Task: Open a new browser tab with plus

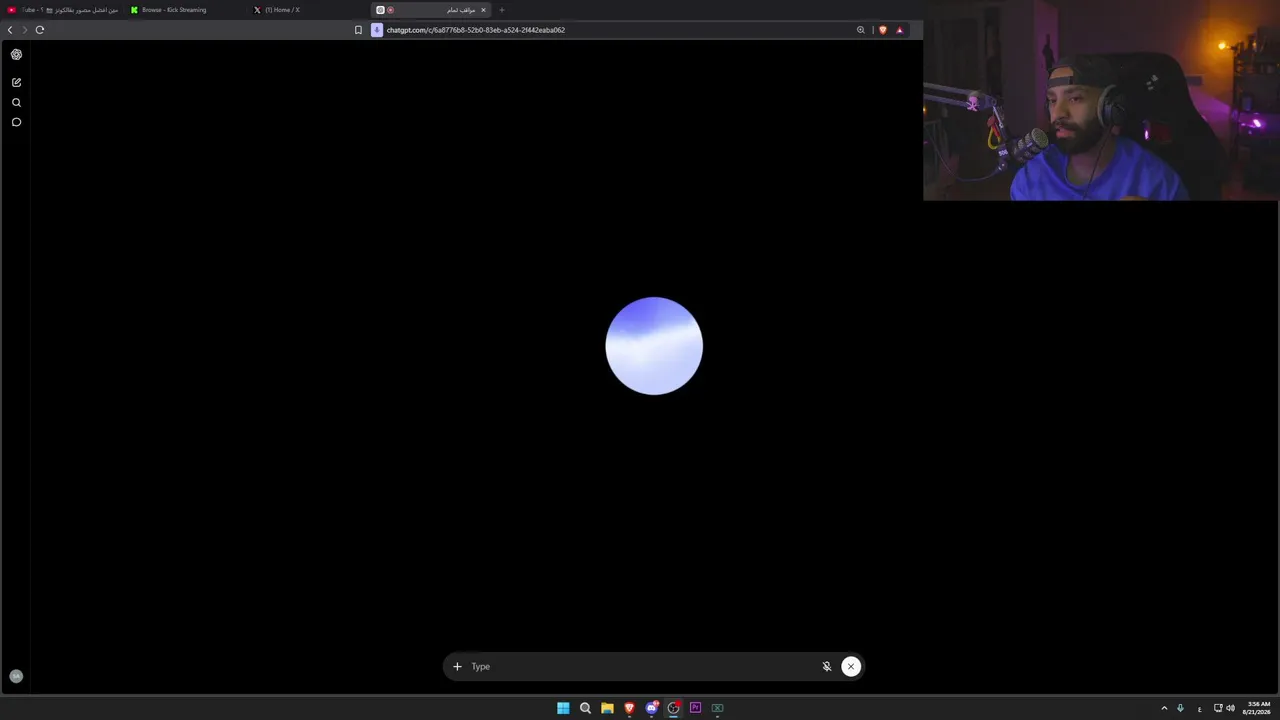Action: (502, 10)
